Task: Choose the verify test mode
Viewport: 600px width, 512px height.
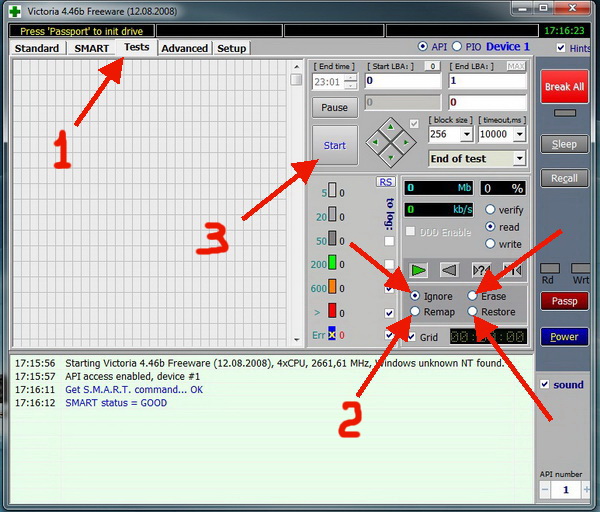Action: [490, 210]
